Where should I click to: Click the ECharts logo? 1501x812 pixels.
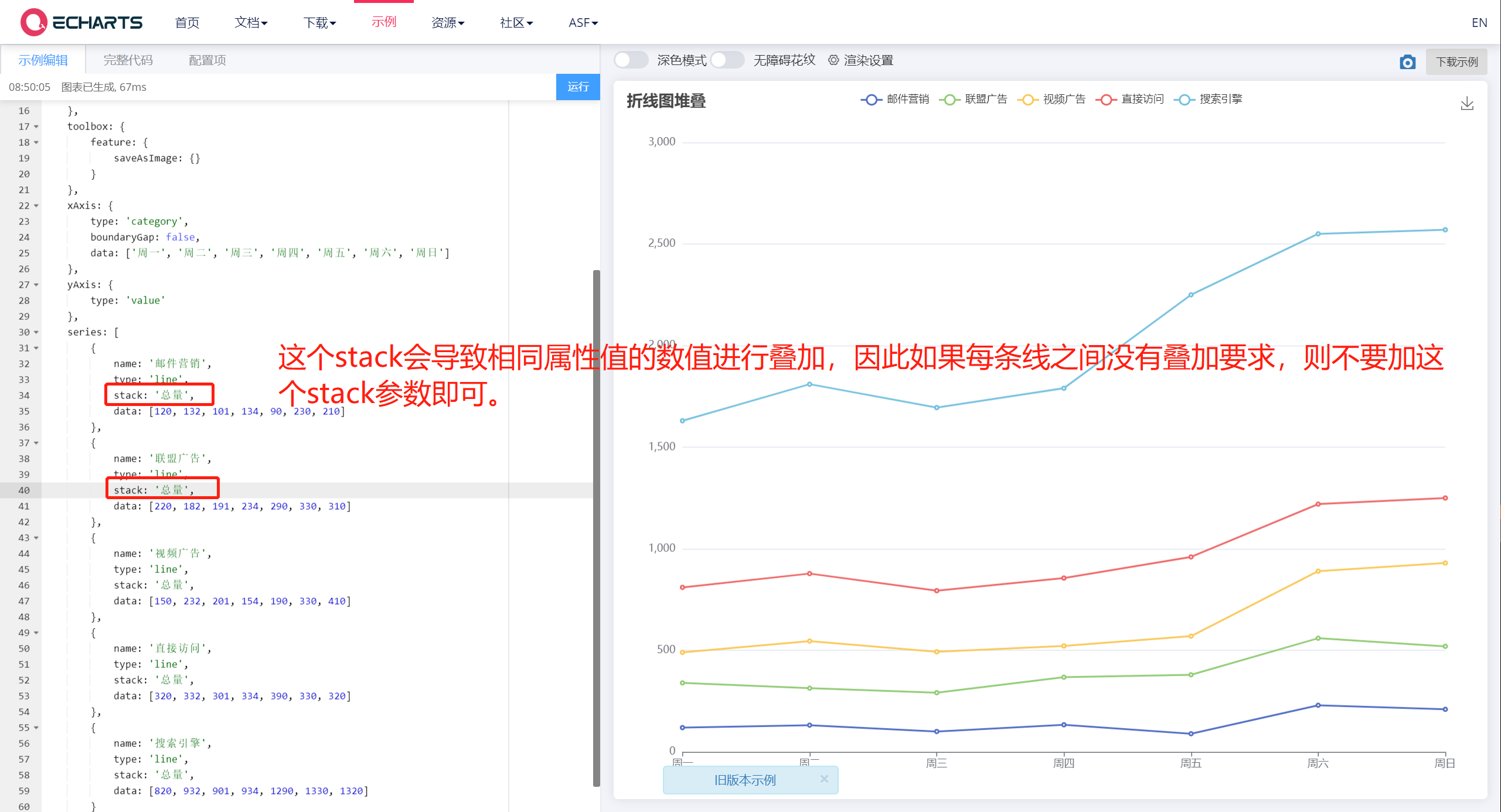(81, 22)
